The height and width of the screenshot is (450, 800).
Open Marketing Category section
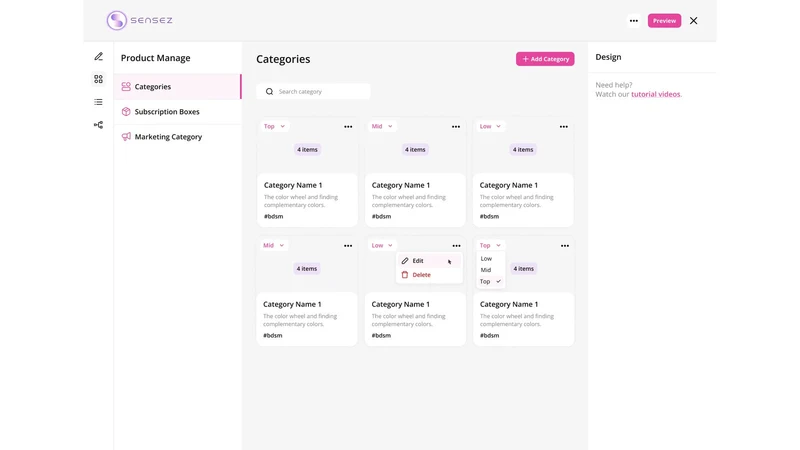pos(178,137)
